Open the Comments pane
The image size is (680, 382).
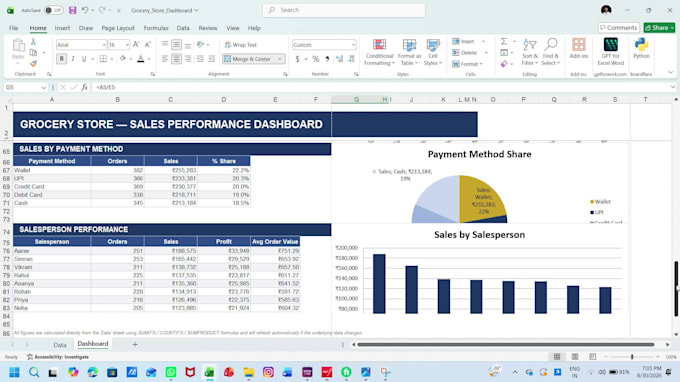point(618,28)
